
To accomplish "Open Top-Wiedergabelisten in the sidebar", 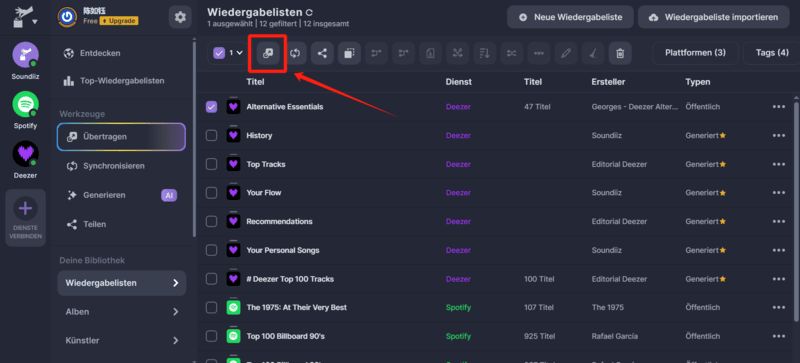I will coord(121,81).
